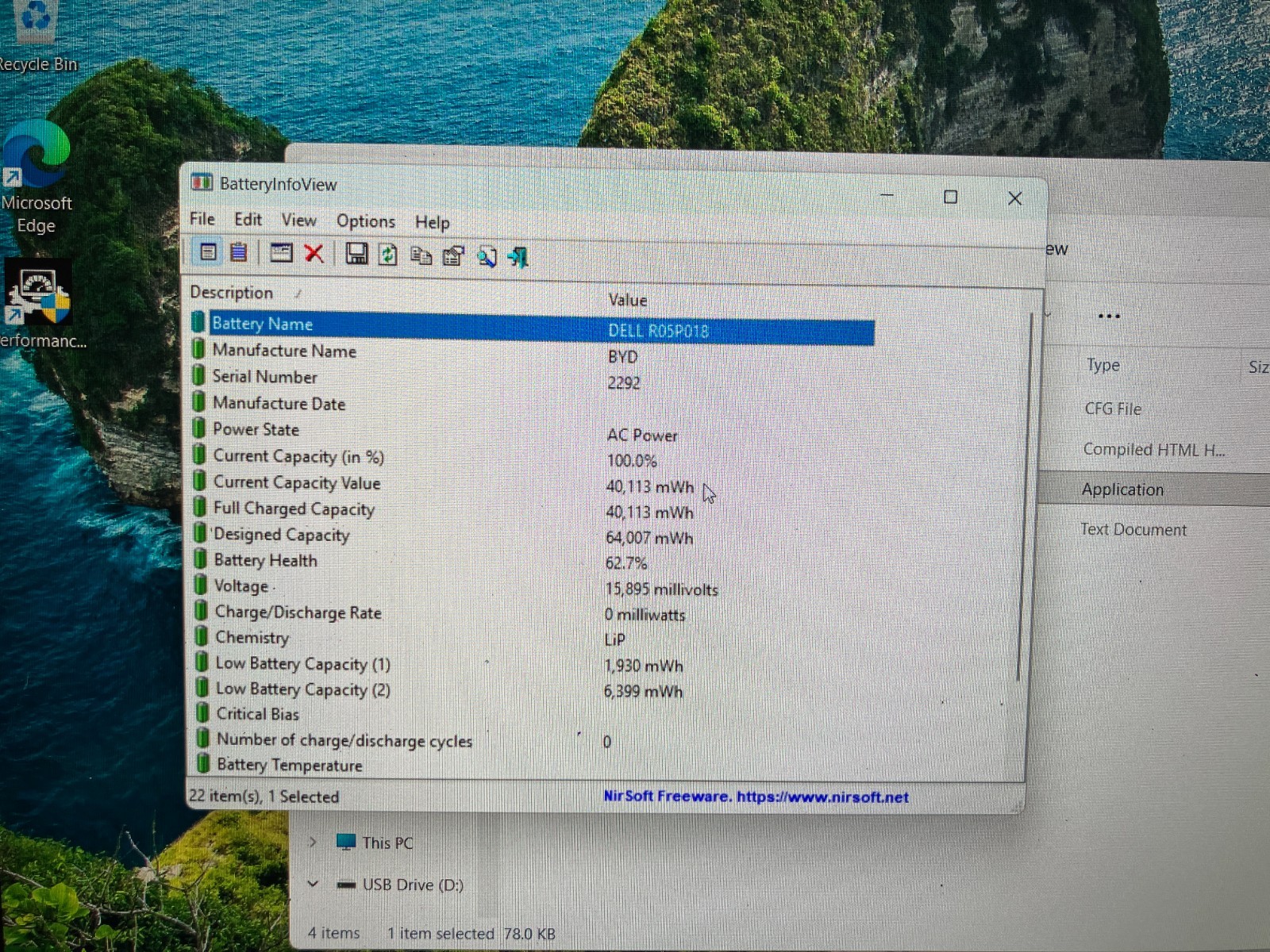Viewport: 1270px width, 952px height.
Task: Click the battery icon beside Battery Temperature
Action: click(x=203, y=763)
